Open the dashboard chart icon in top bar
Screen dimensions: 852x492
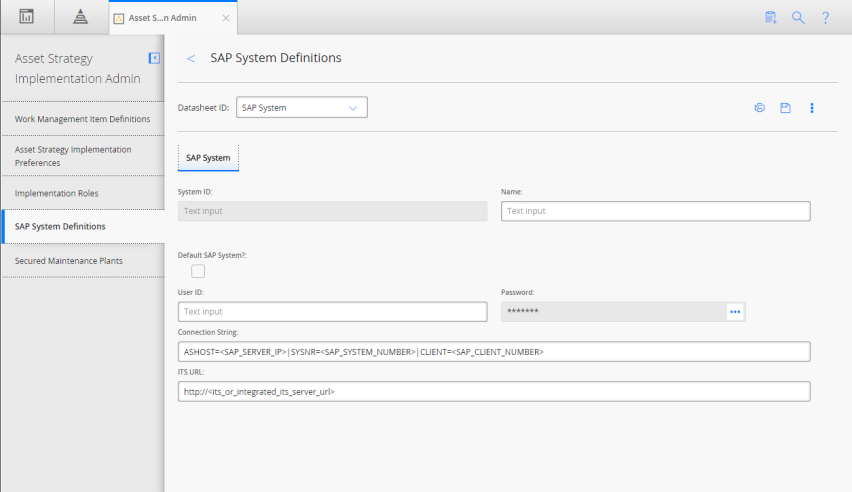pos(26,17)
